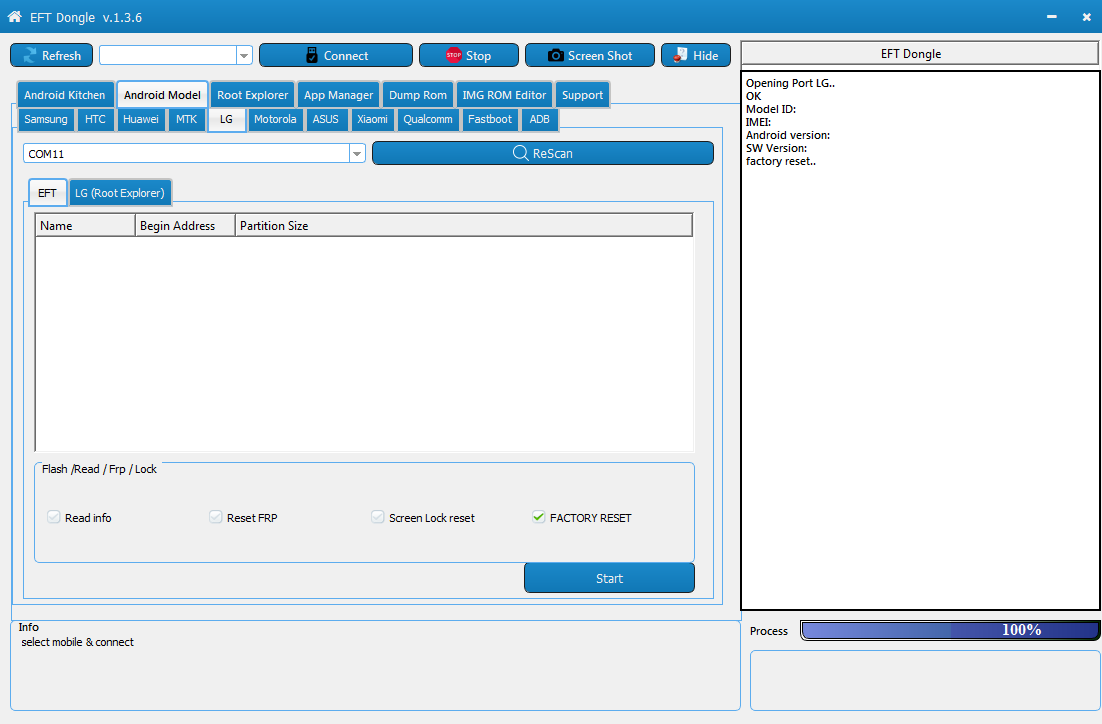Viewport: 1102px width, 724px height.
Task: Click the 'select mobile & connect' info text
Action: [77, 642]
